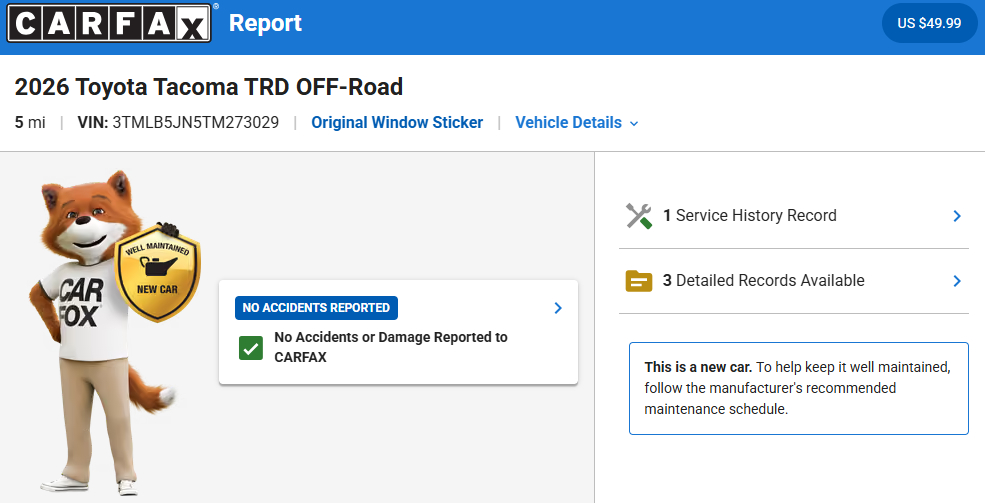985x503 pixels.
Task: Click the wrench and screwdriver service icon
Action: pyautogui.click(x=639, y=216)
